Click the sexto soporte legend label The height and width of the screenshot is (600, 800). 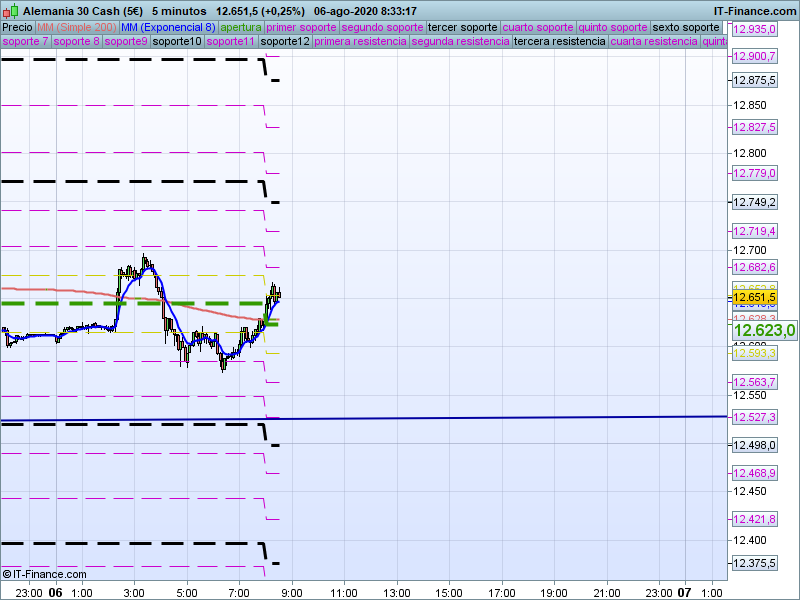point(685,27)
